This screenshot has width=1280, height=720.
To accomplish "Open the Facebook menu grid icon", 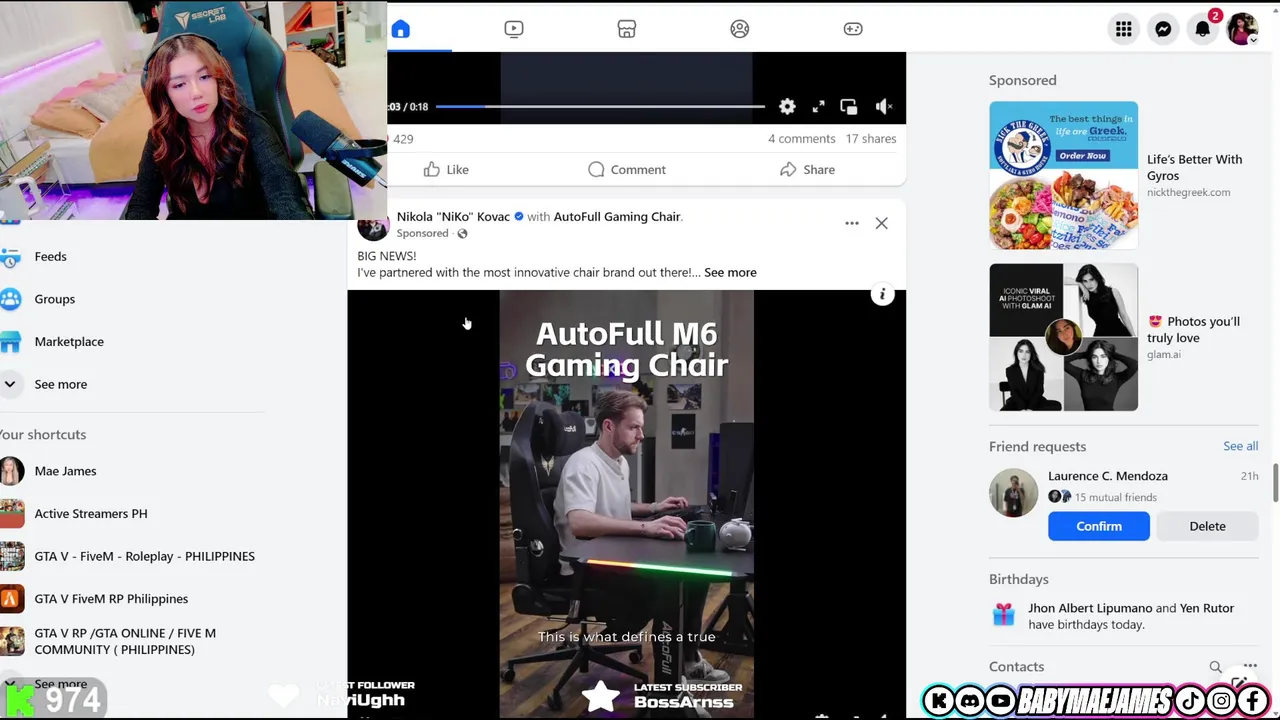I will click(x=1124, y=29).
